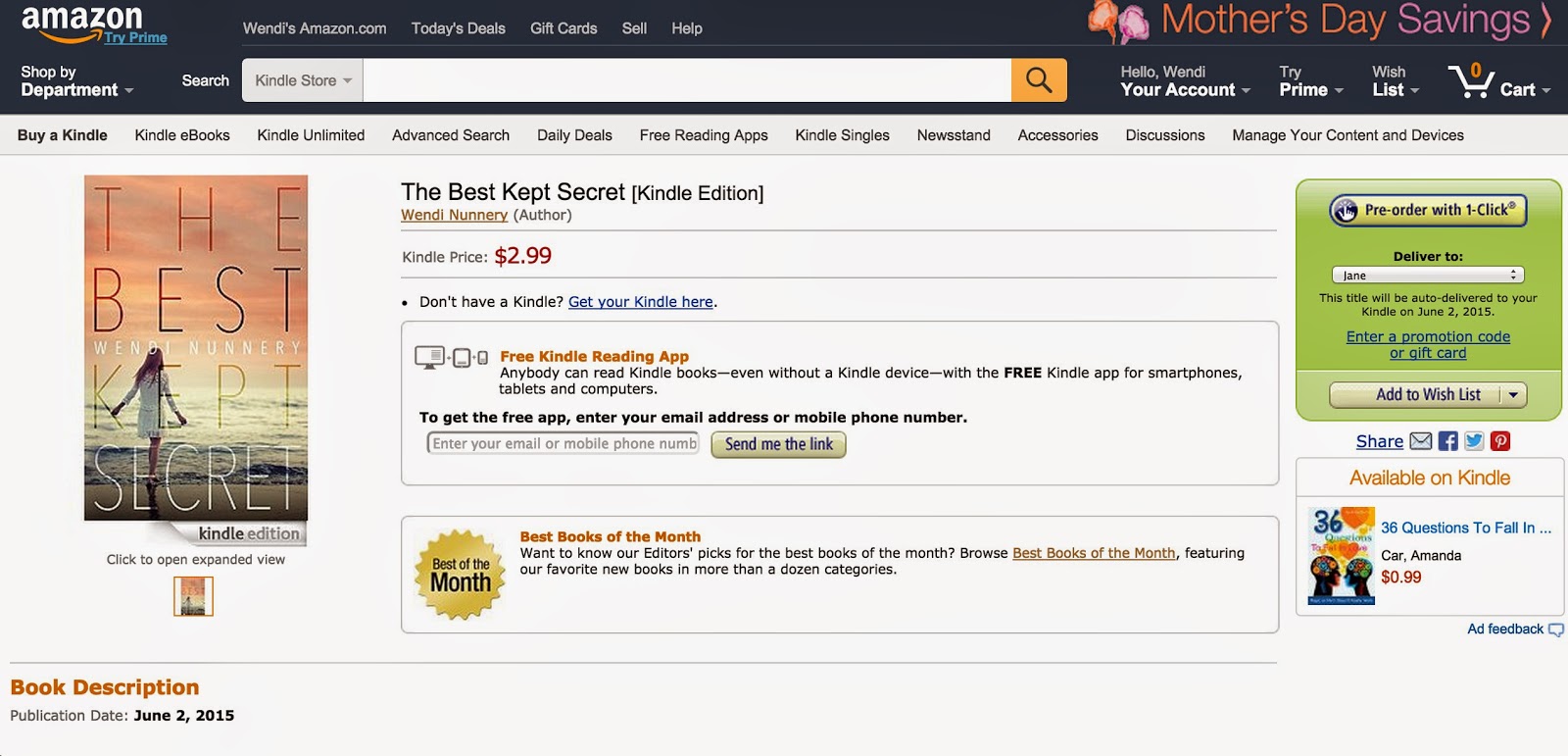Open the Deliver to Jane dropdown
Screen dimensions: 1568x756
[x=1428, y=276]
